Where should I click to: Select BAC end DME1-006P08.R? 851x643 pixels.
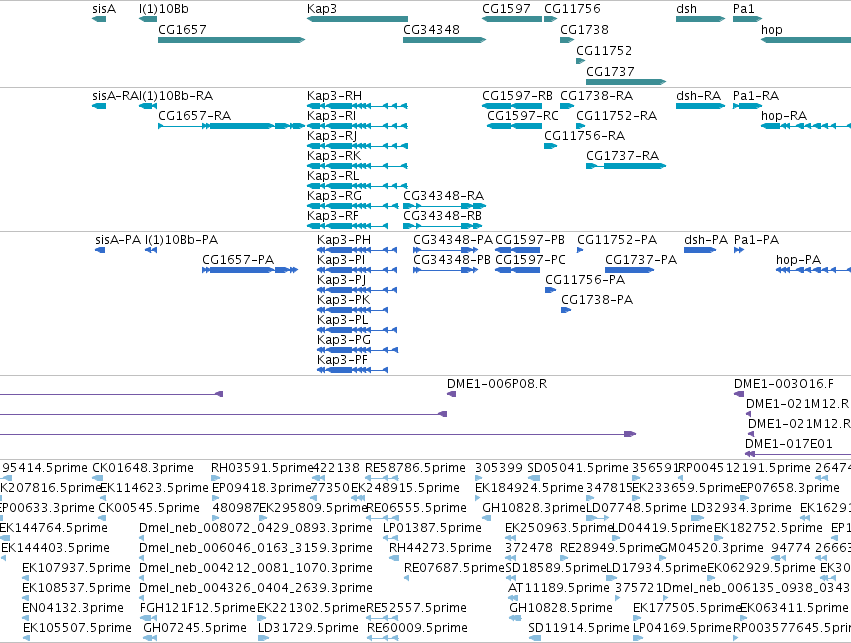(x=452, y=394)
